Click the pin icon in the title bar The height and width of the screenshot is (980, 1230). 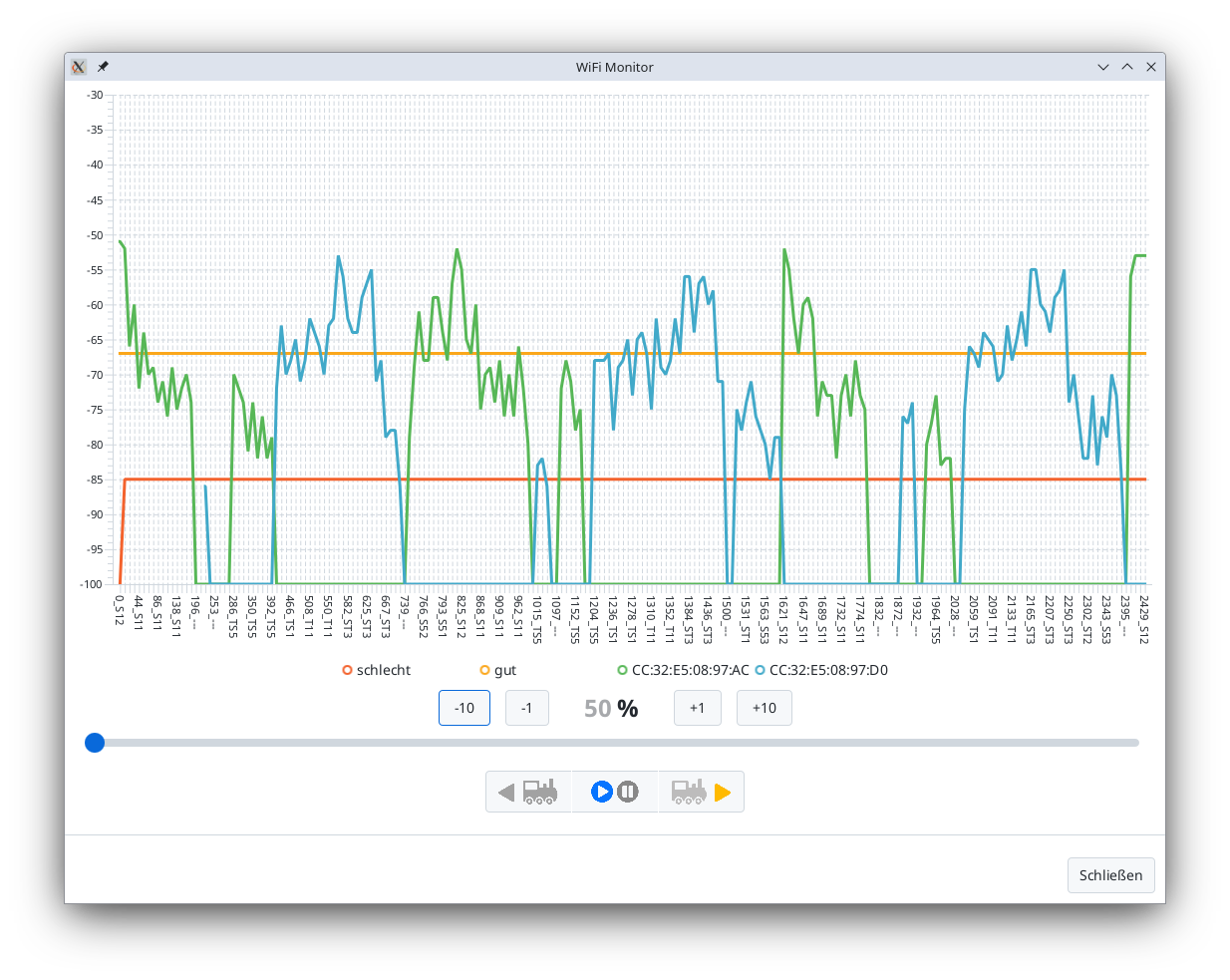101,67
